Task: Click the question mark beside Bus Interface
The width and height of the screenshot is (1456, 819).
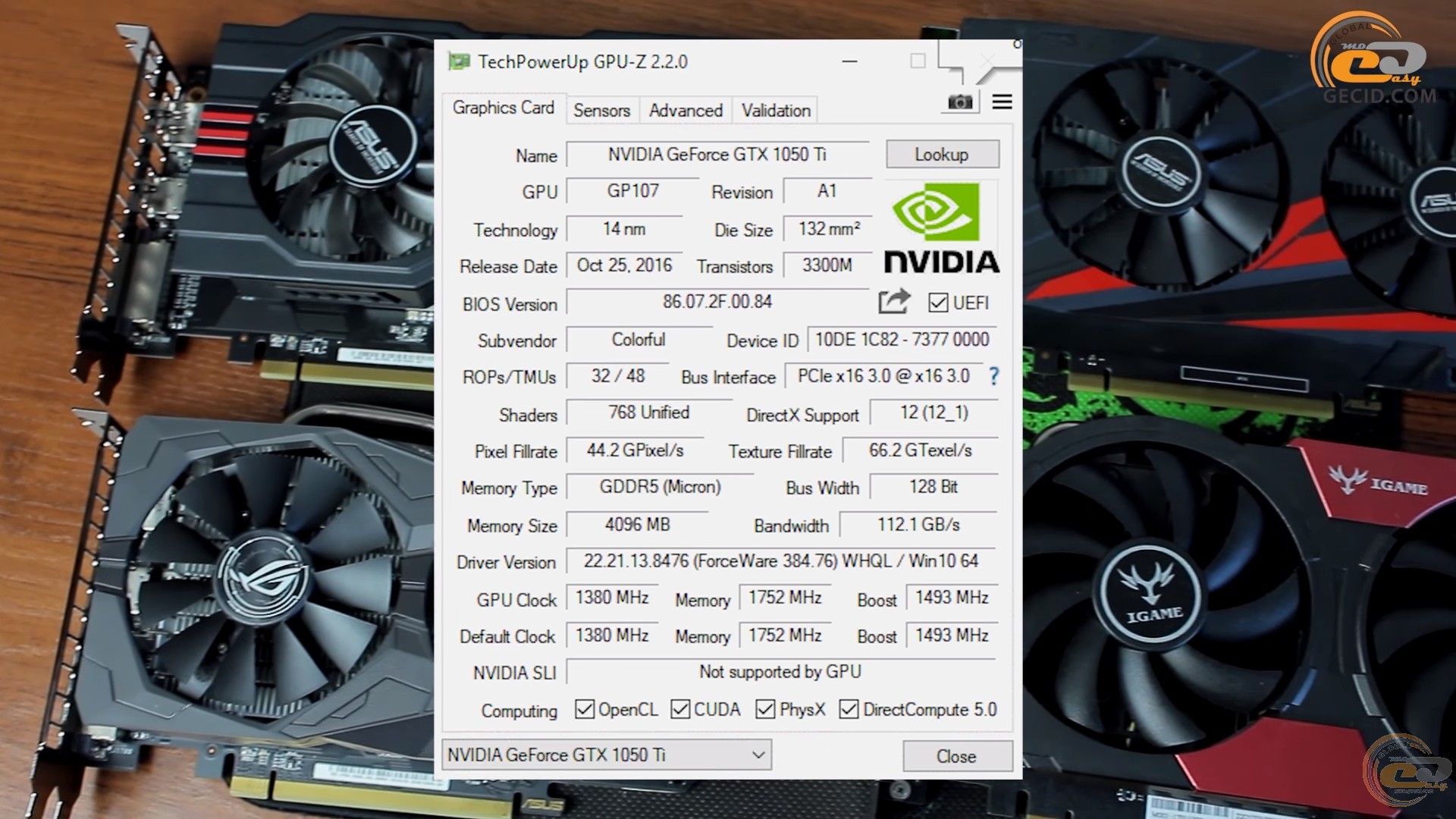Action: click(x=993, y=376)
